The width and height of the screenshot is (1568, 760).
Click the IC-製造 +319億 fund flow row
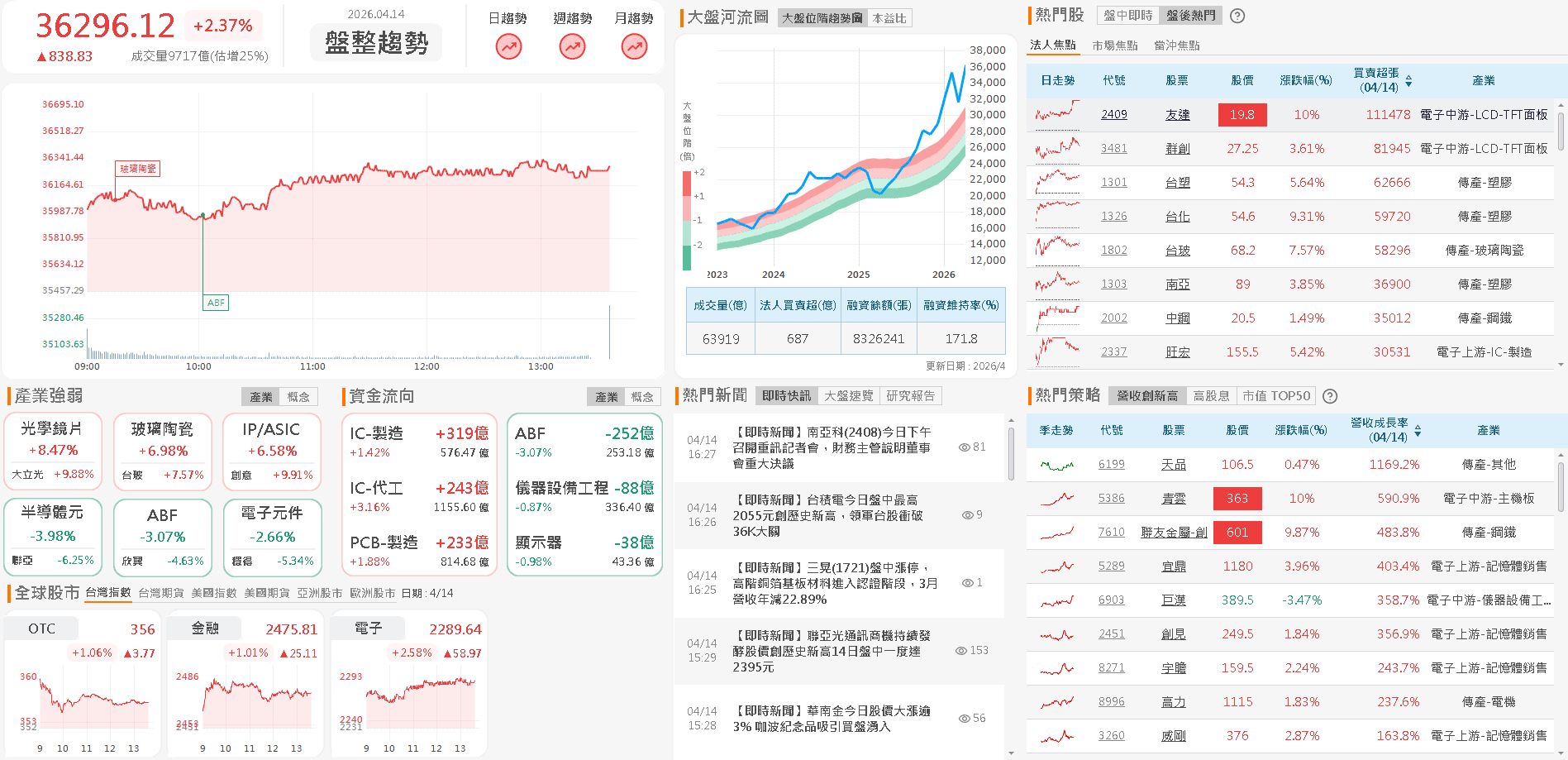point(419,442)
